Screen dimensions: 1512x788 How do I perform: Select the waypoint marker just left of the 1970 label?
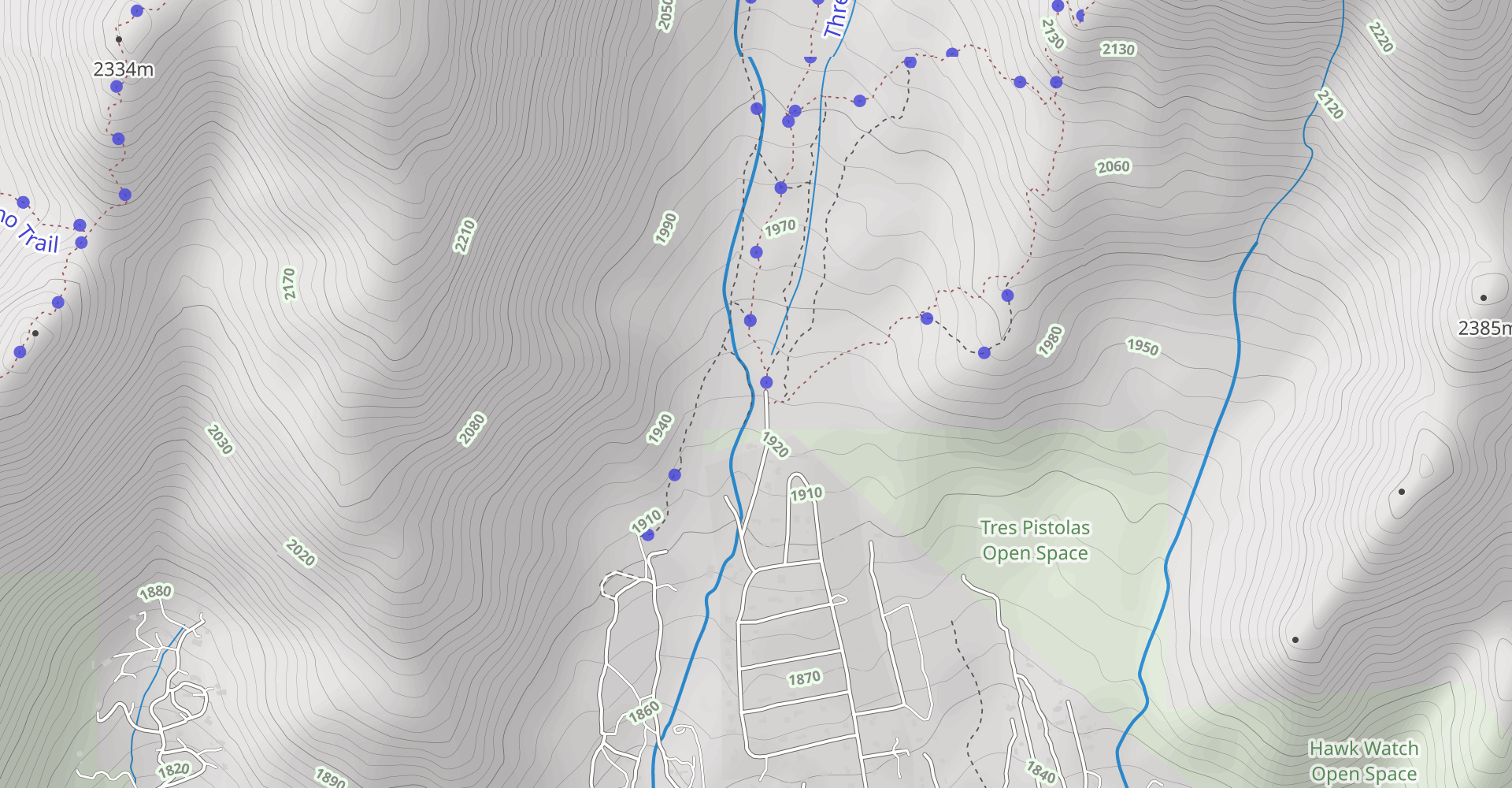point(756,253)
